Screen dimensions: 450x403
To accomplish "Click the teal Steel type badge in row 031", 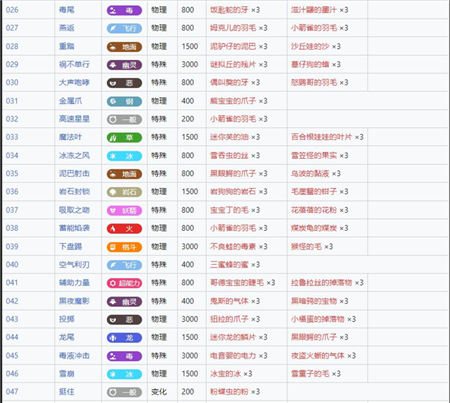I will click(x=124, y=101).
